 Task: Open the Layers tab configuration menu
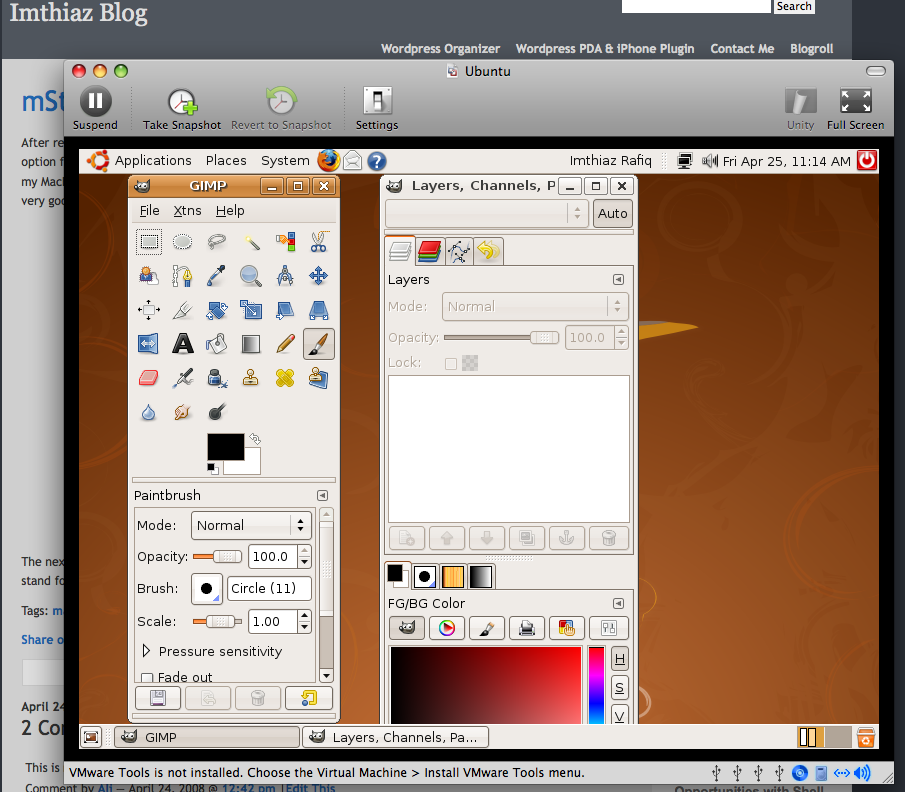click(x=618, y=279)
